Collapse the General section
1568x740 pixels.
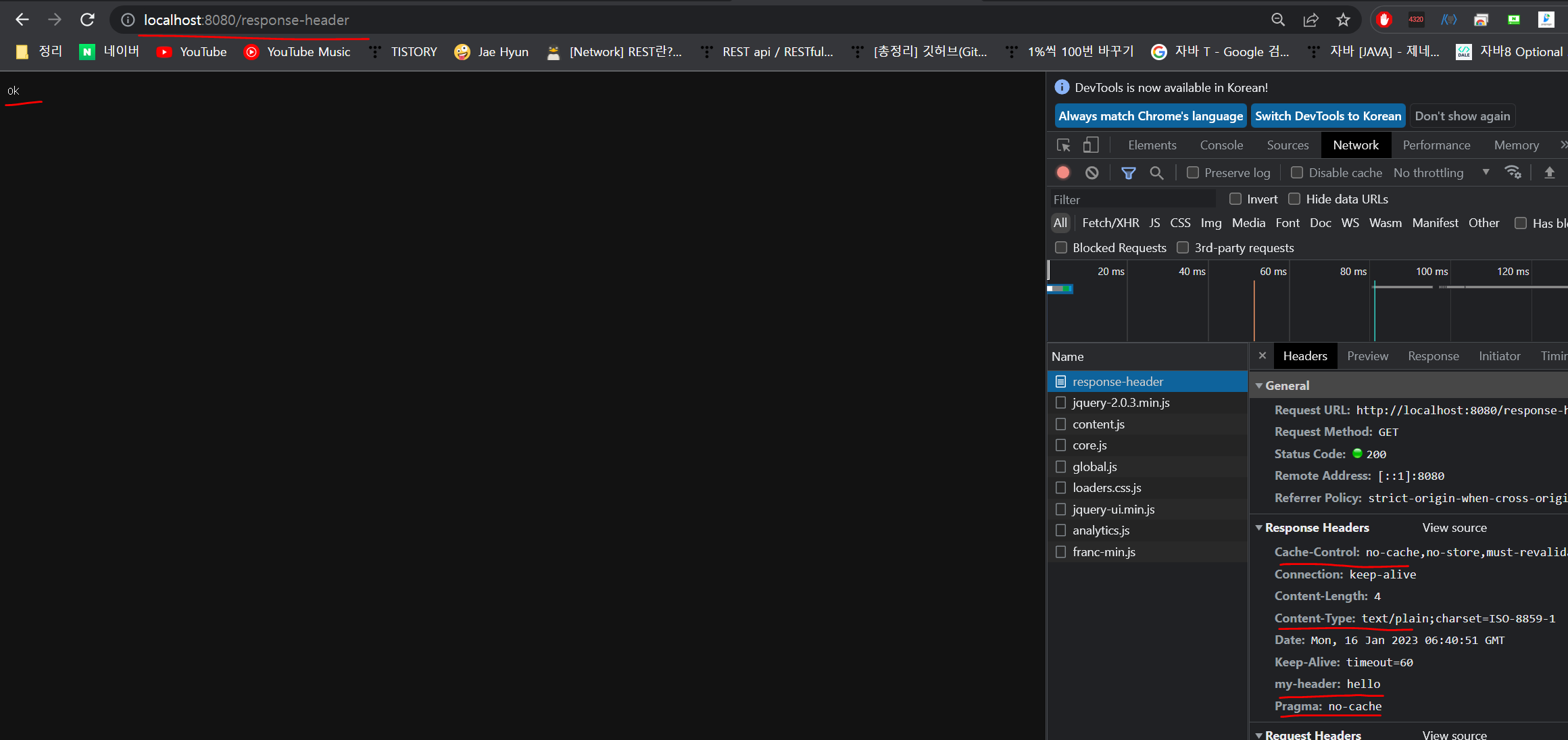coord(1259,386)
